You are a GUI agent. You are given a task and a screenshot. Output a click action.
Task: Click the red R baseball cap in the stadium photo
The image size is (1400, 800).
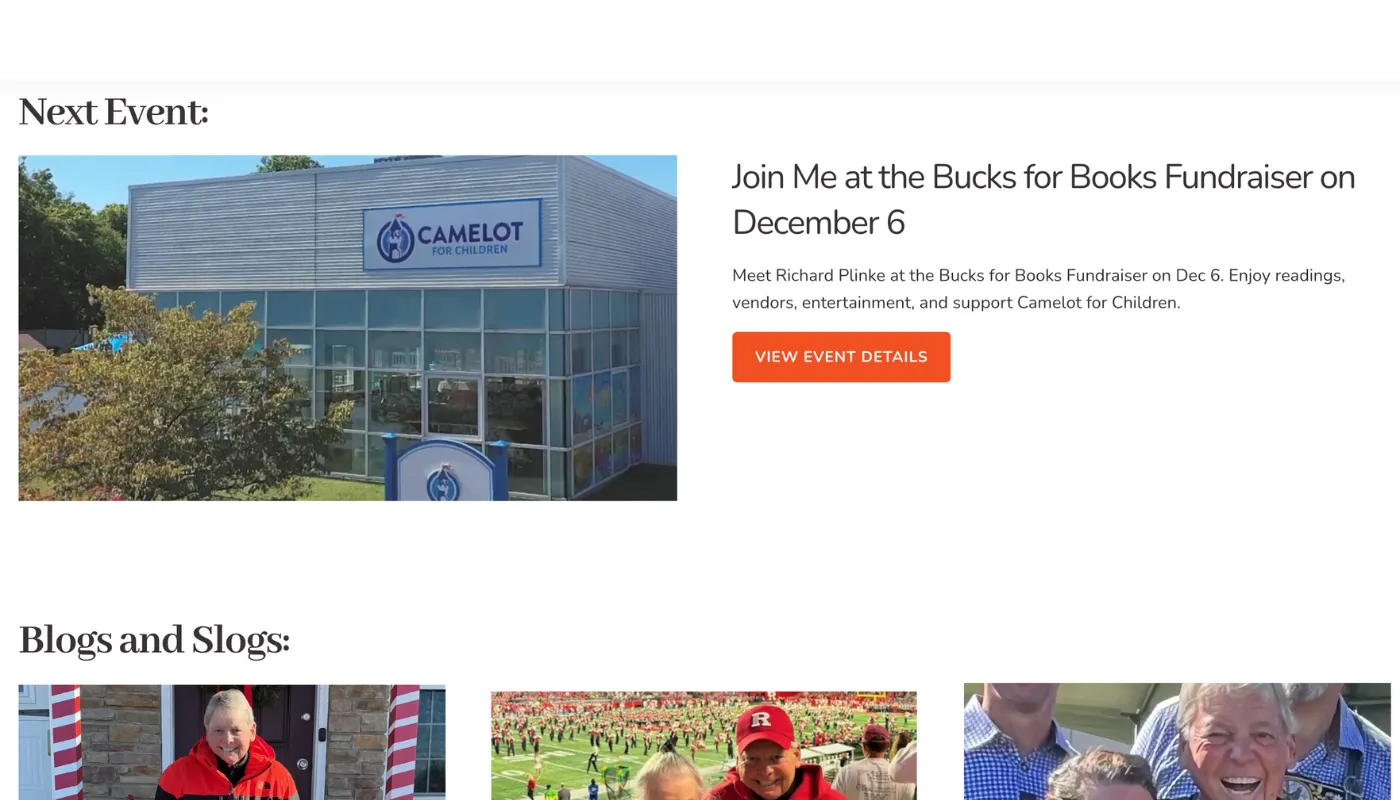click(765, 727)
